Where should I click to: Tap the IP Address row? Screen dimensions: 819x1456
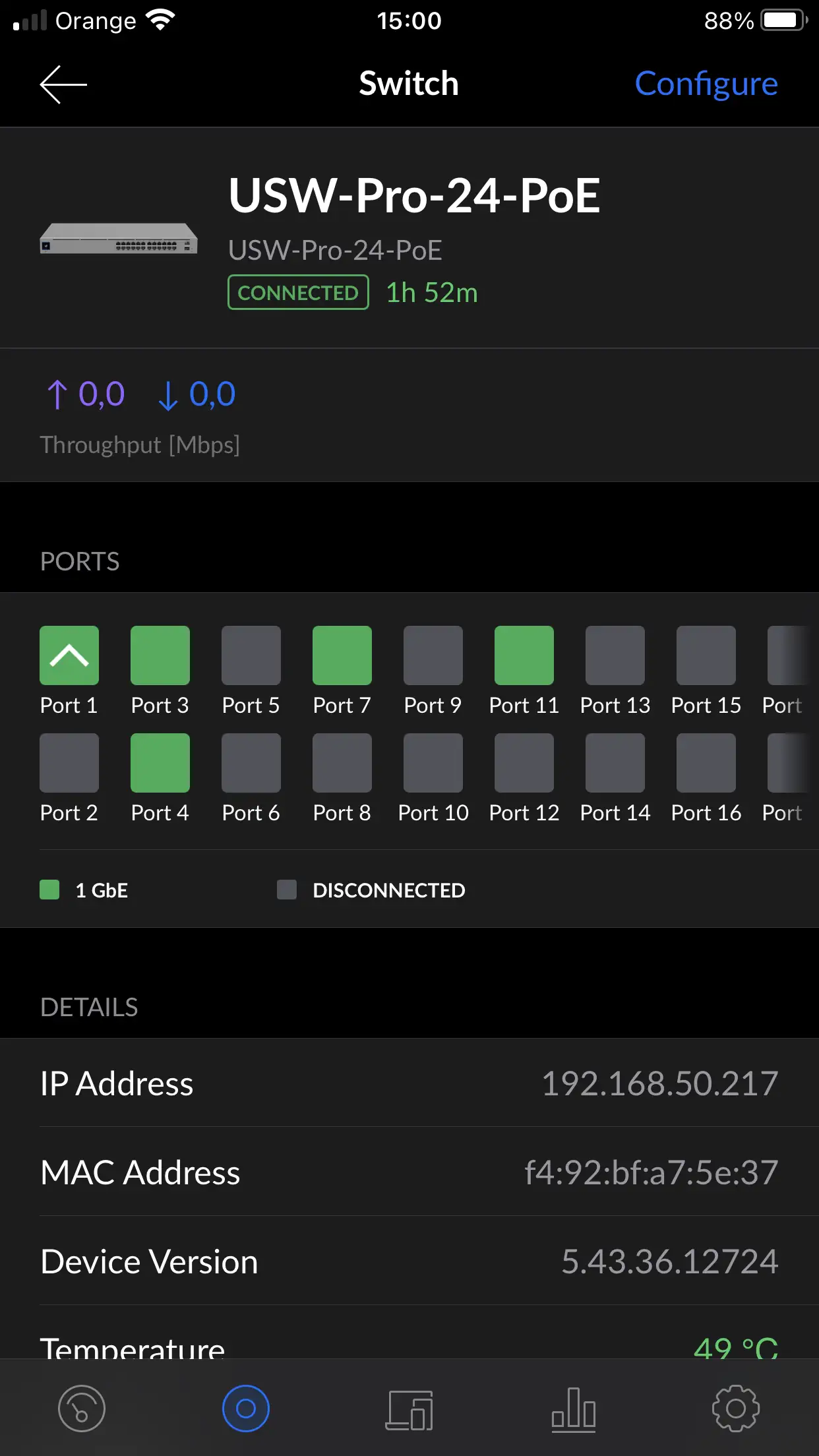tap(409, 1083)
